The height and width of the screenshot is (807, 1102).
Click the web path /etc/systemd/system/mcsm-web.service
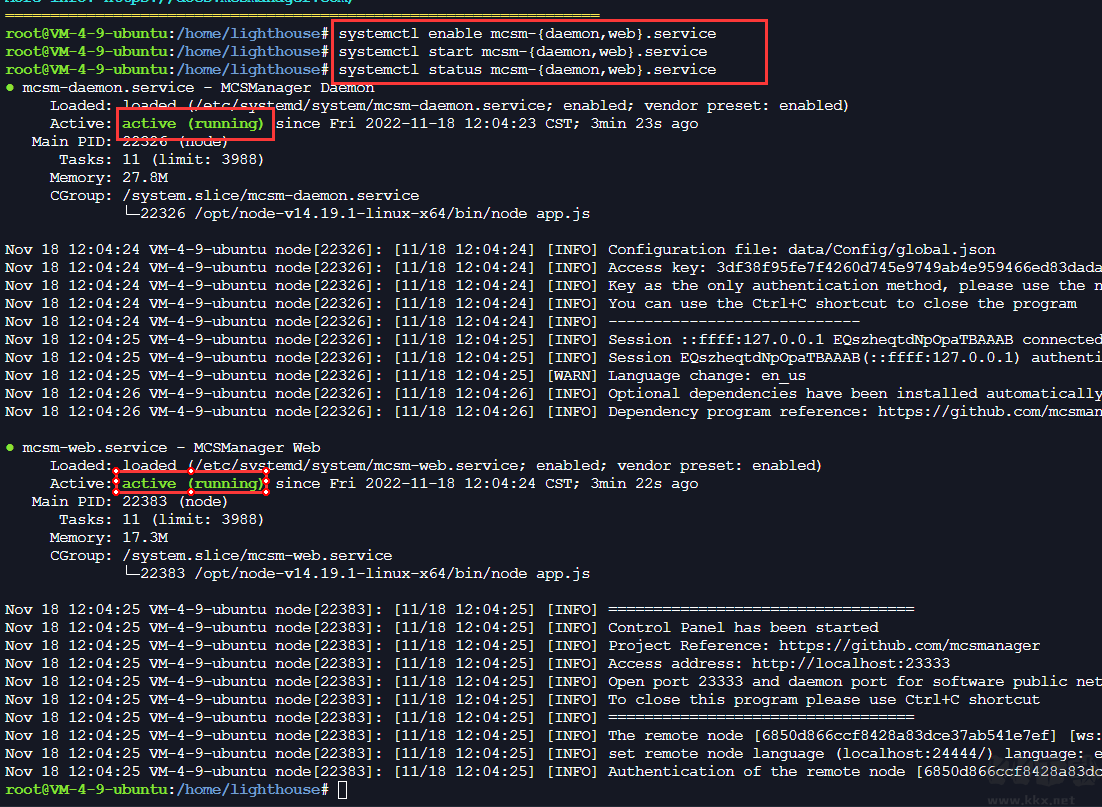pyautogui.click(x=357, y=465)
